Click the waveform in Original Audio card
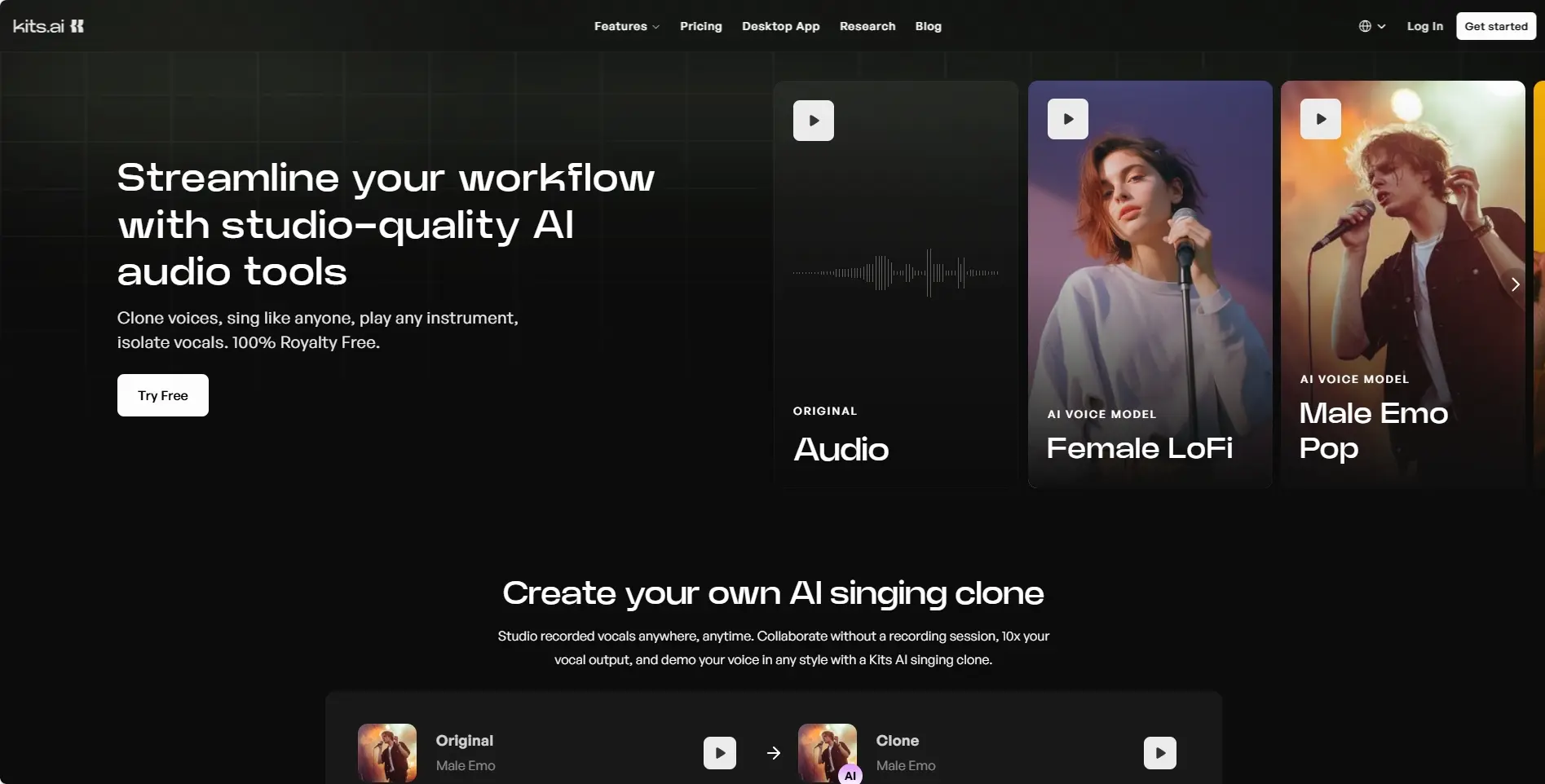The image size is (1545, 784). (895, 273)
